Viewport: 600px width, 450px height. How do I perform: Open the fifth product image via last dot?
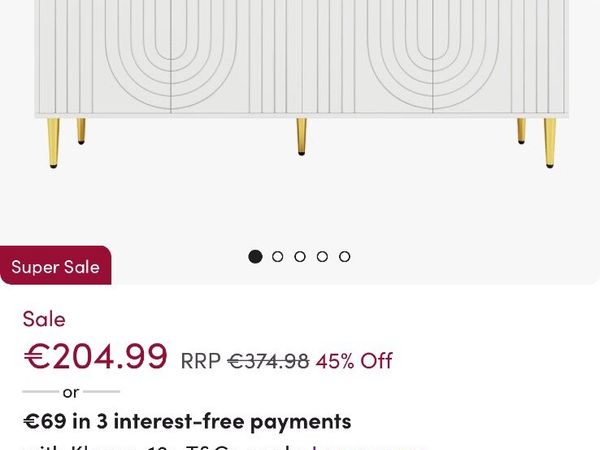(x=345, y=257)
